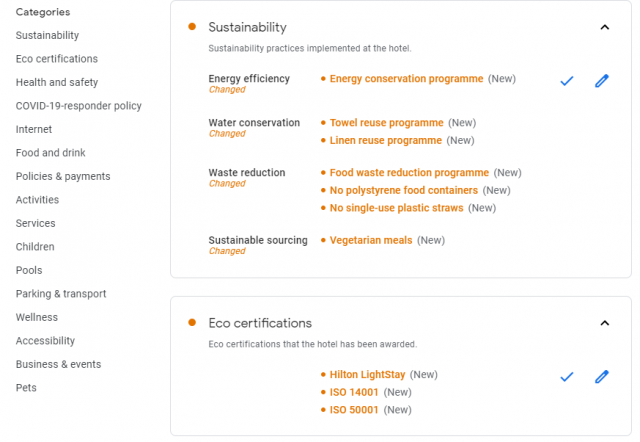
Task: Show the Parking & transport category
Action: click(x=61, y=294)
